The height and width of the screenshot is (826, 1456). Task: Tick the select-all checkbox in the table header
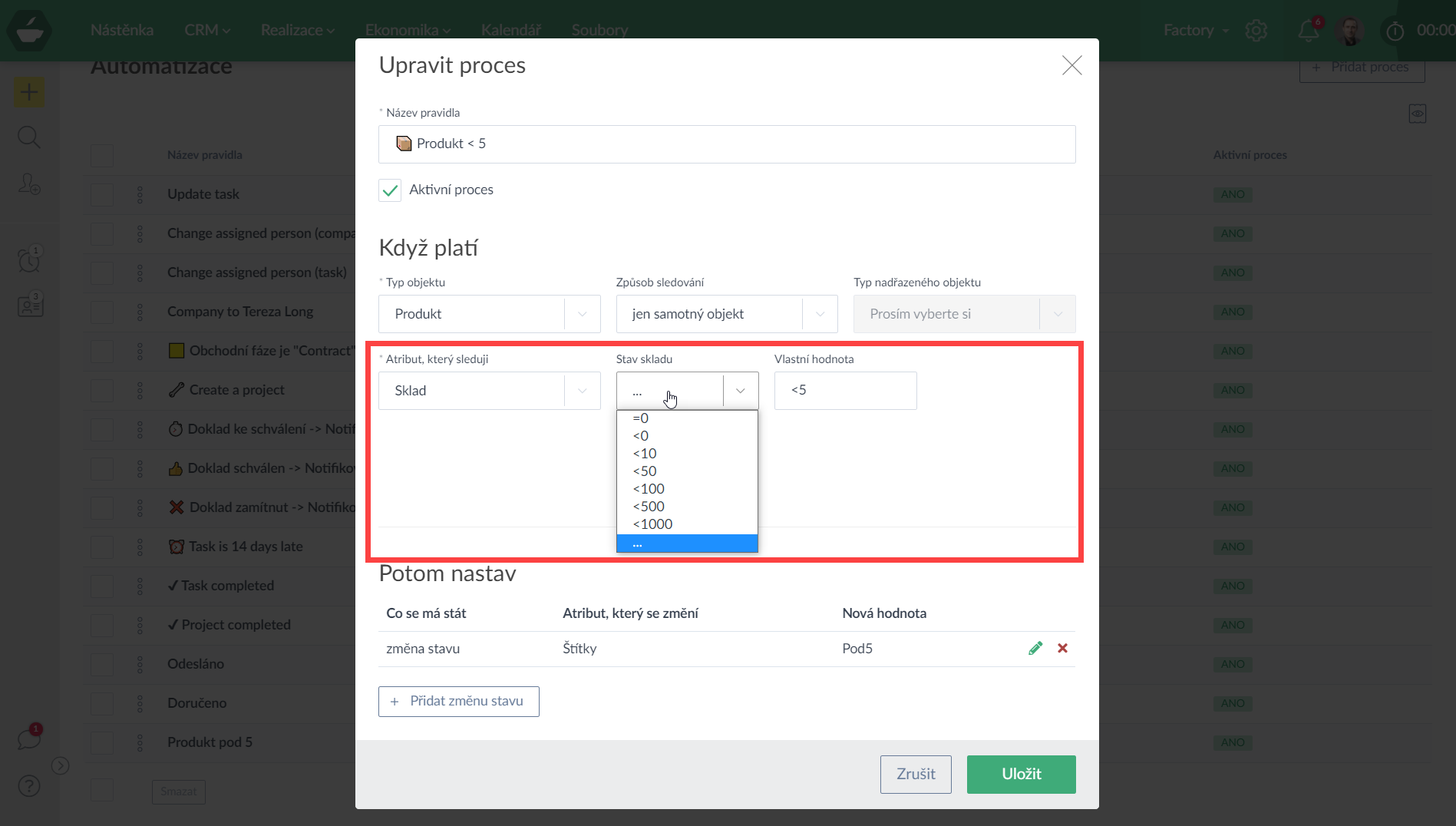(102, 155)
